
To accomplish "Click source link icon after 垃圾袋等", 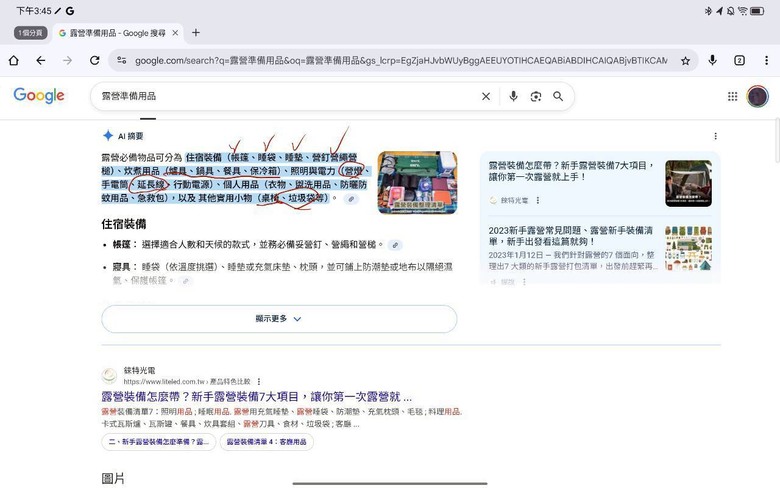I will tap(351, 198).
